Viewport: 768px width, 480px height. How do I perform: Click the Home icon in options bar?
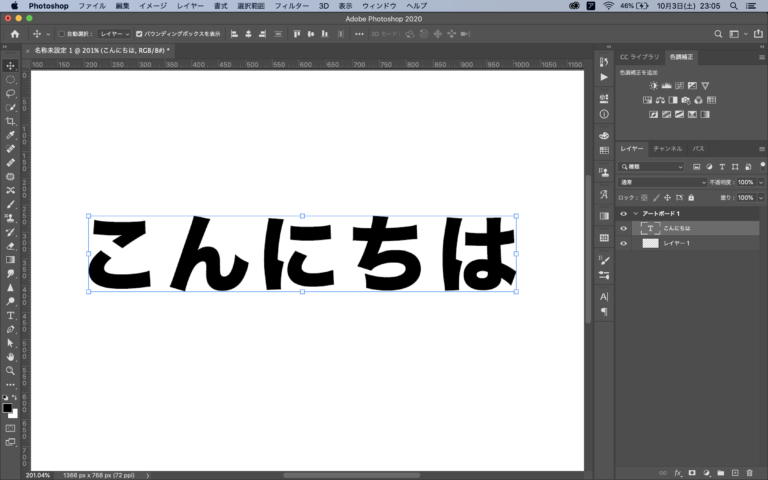click(x=14, y=34)
